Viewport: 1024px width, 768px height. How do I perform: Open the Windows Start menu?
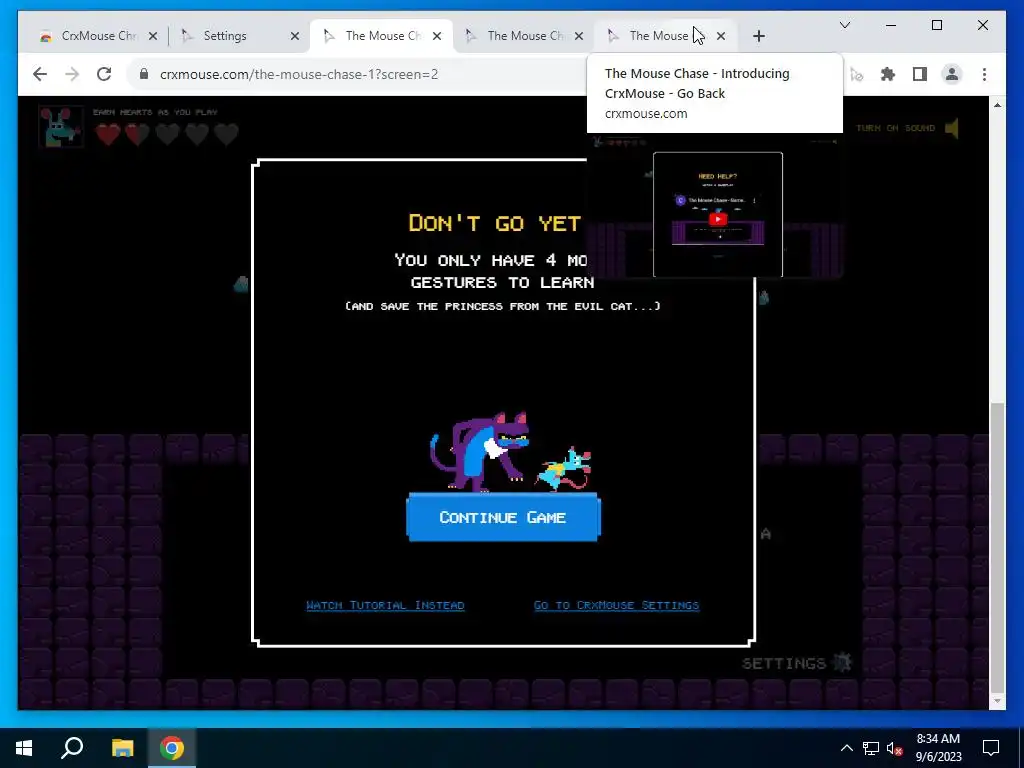click(24, 748)
